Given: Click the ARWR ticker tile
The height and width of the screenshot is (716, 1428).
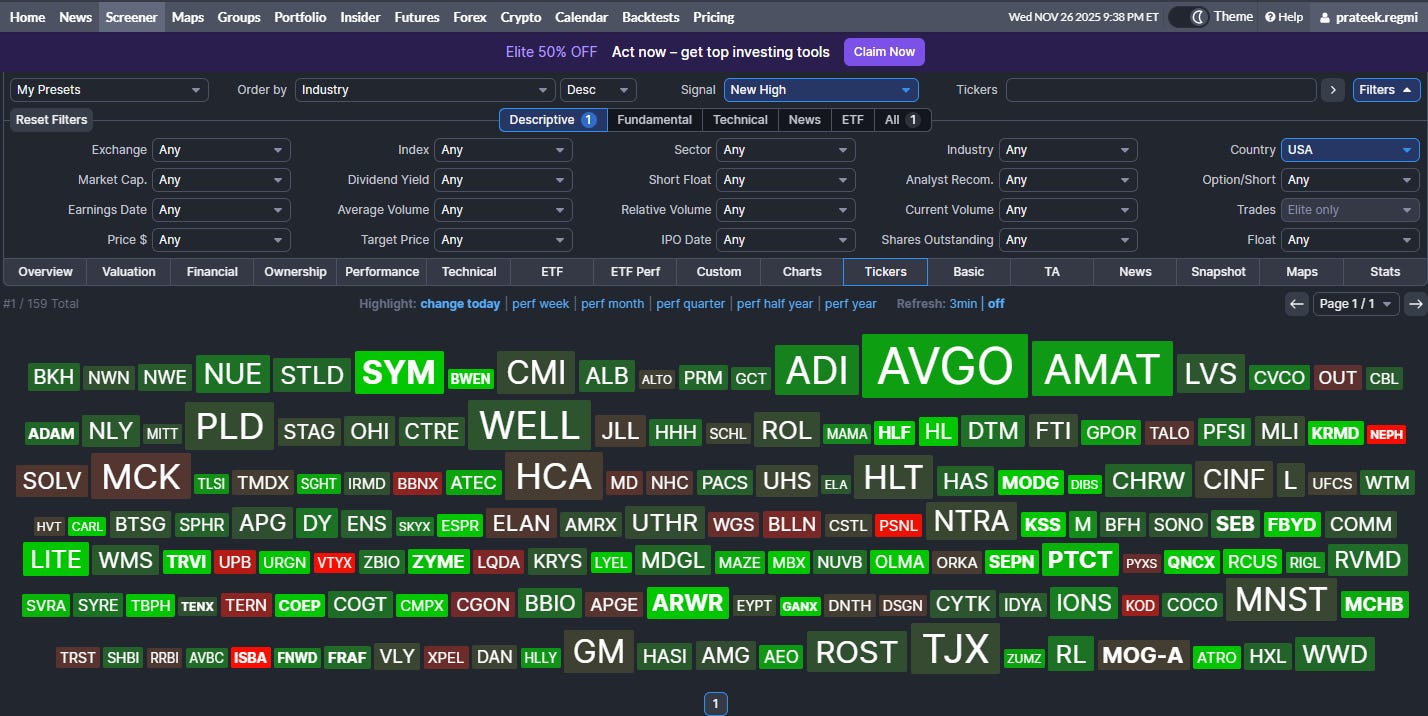Looking at the screenshot, I should [x=687, y=603].
